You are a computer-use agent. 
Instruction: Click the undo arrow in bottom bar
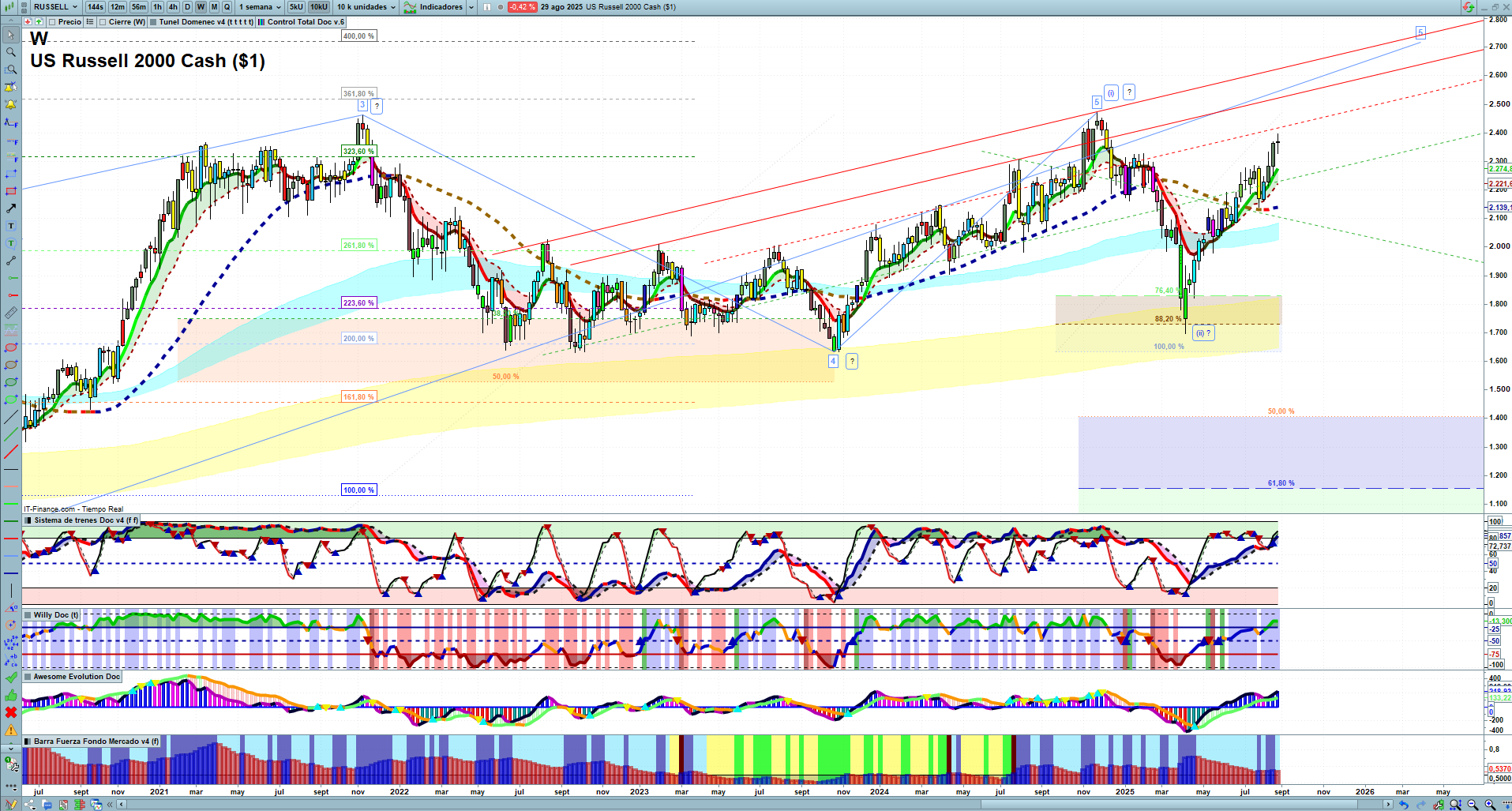point(1403,805)
